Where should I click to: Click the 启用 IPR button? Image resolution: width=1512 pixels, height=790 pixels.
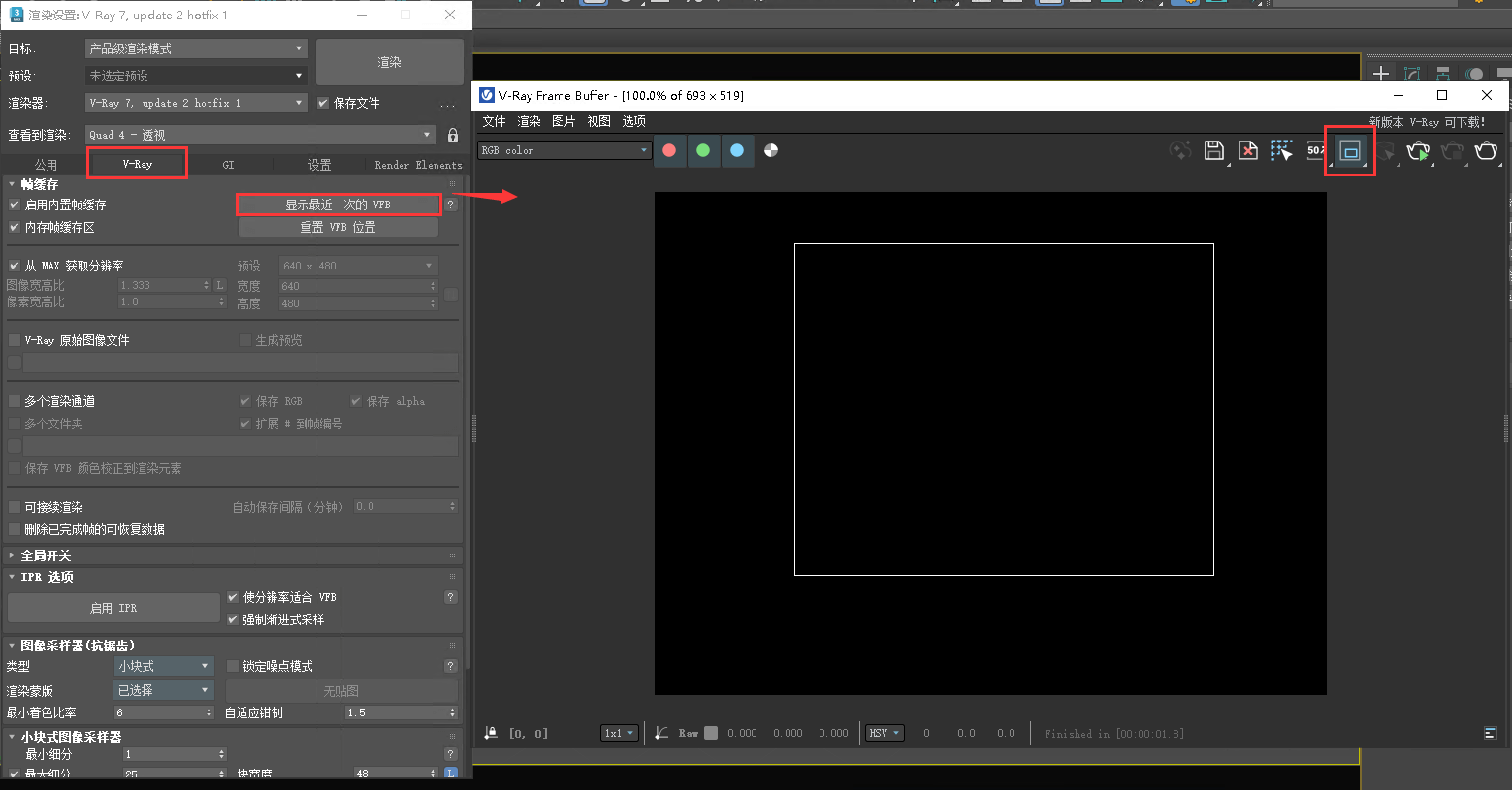[x=113, y=608]
